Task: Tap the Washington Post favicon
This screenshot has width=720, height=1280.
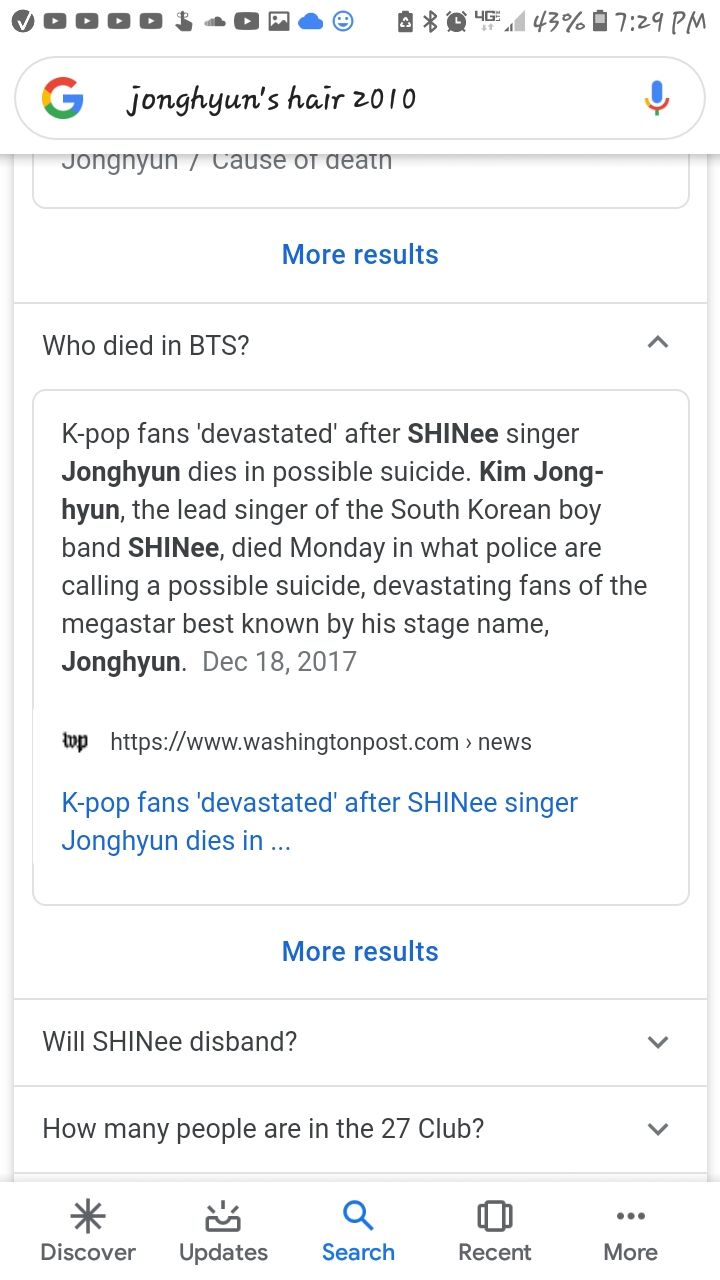Action: (x=75, y=741)
